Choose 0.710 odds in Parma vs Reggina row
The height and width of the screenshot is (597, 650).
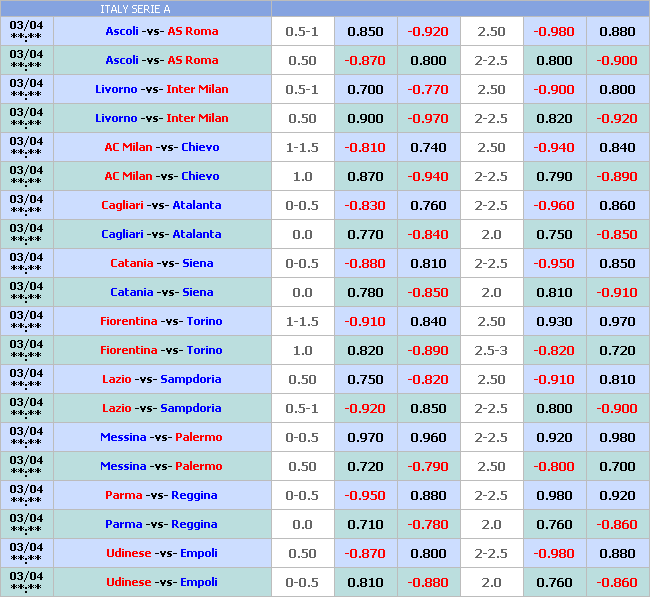365,524
